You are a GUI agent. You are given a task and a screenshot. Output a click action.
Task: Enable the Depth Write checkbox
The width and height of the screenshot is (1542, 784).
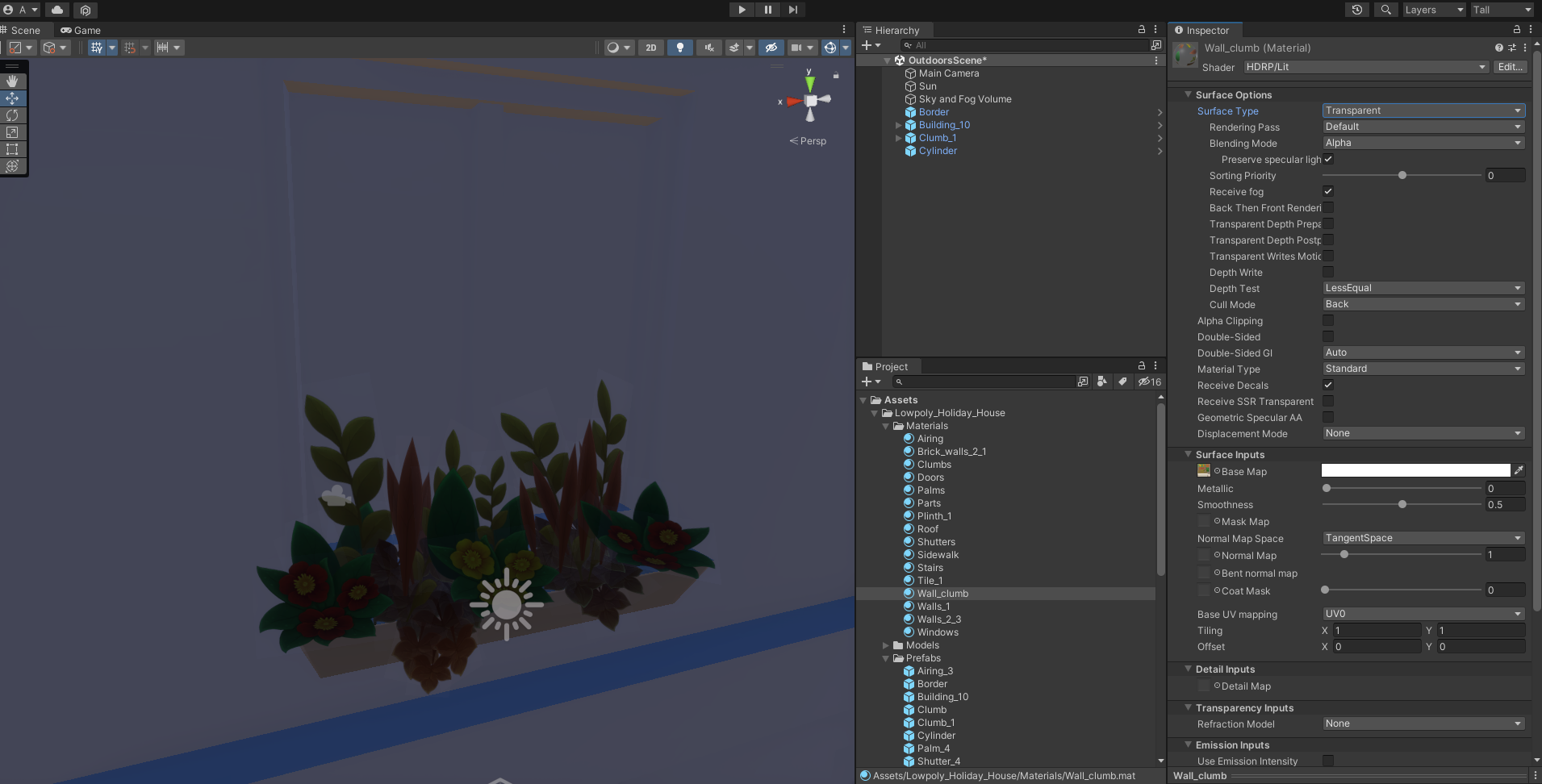click(1328, 273)
